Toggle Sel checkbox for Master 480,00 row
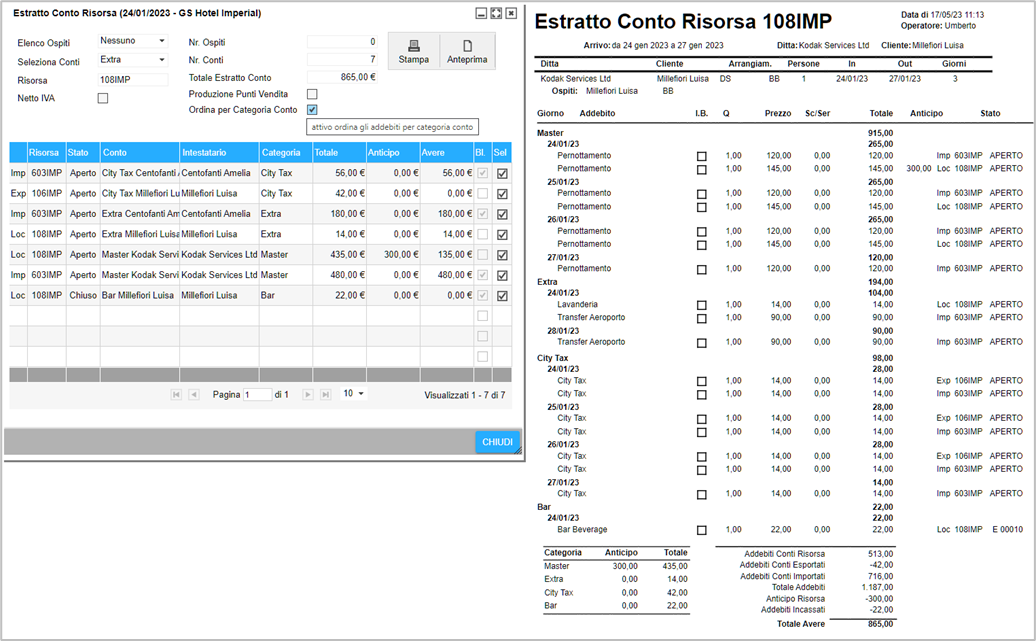The height and width of the screenshot is (641, 1036). coord(502,276)
